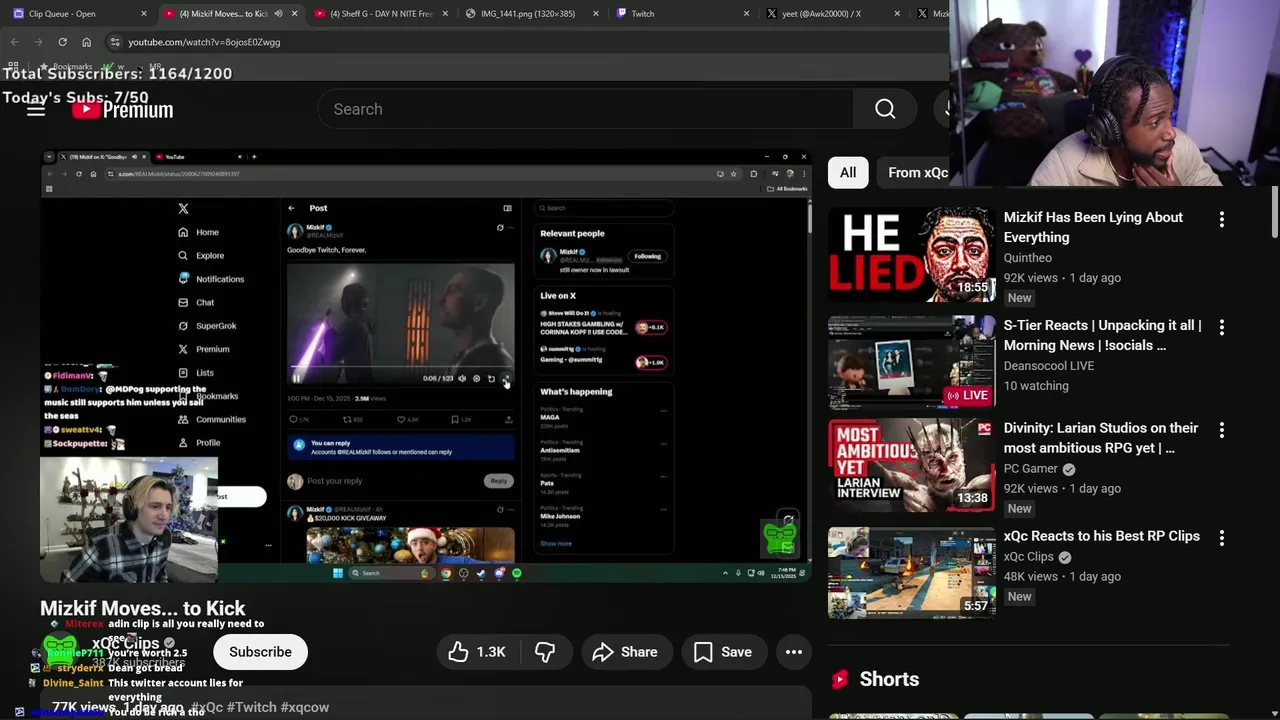Go to YouTube Premium home logo
1280x720 pixels.
click(x=122, y=109)
